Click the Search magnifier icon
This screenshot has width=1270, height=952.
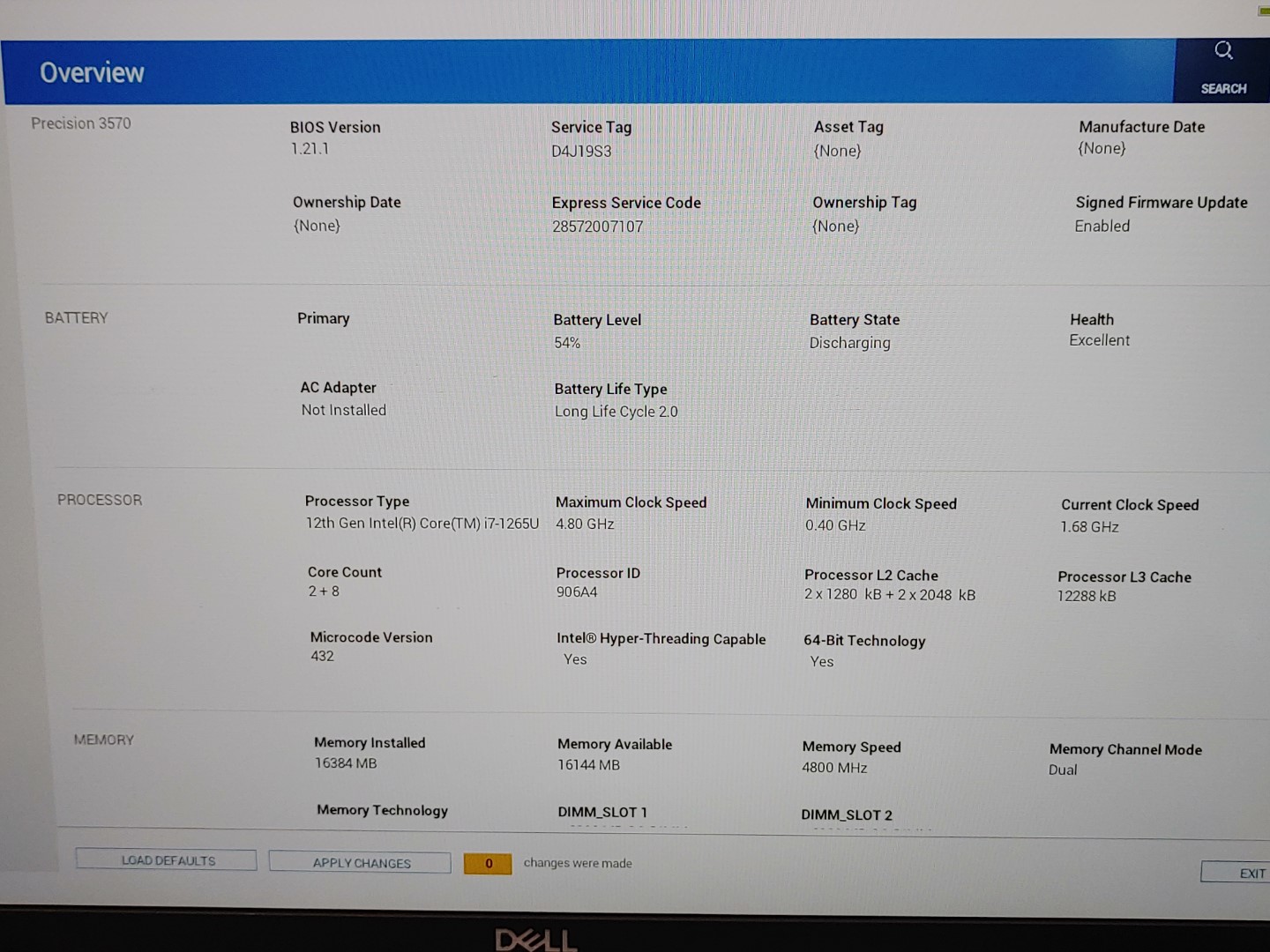click(1223, 51)
